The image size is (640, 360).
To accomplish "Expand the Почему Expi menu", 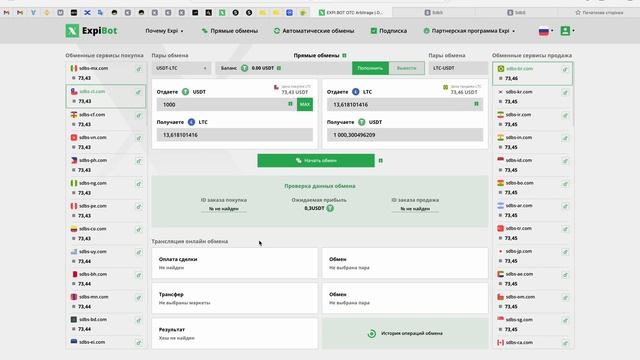I will point(164,31).
